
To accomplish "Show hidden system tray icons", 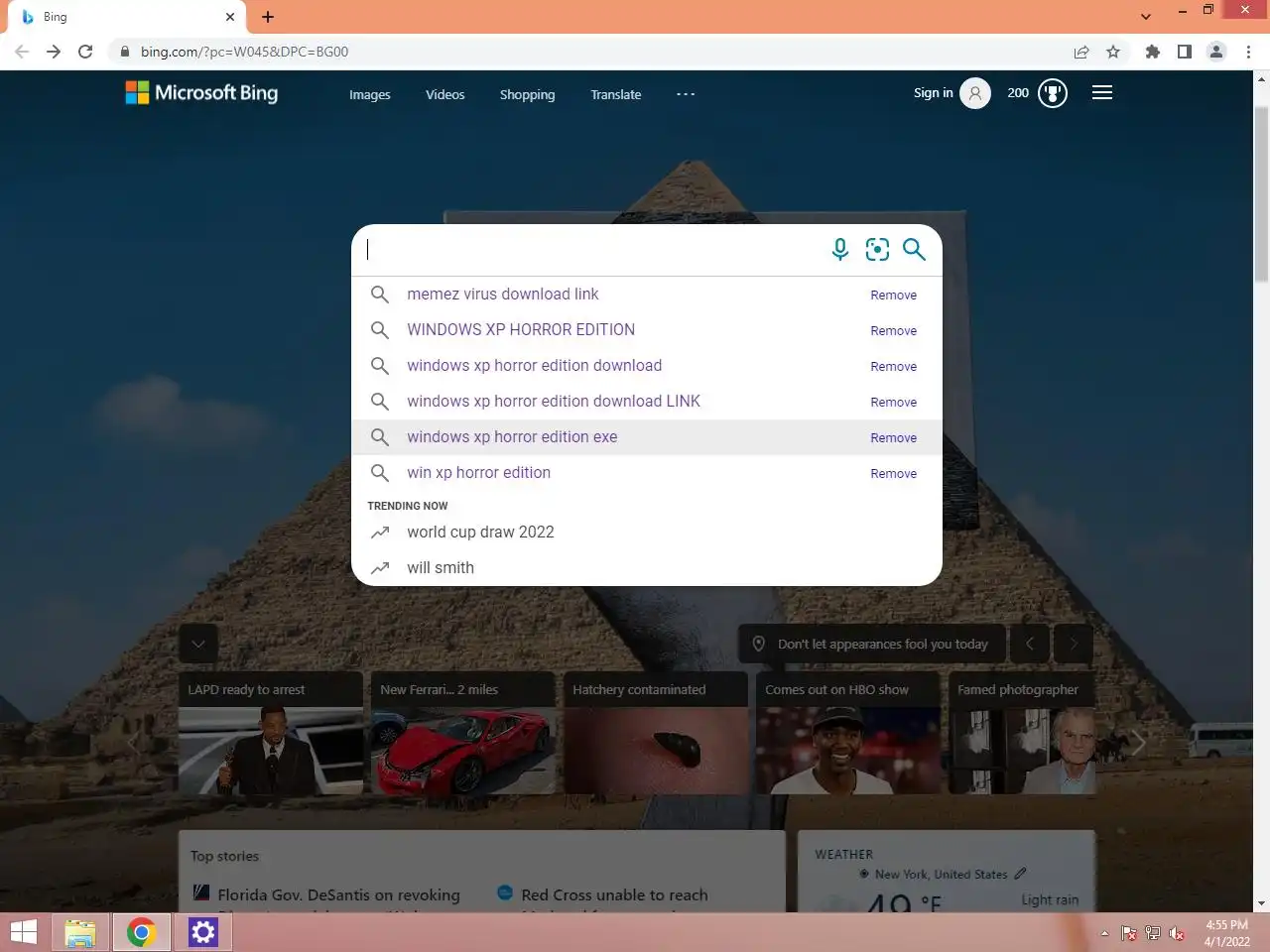I will [x=1104, y=933].
